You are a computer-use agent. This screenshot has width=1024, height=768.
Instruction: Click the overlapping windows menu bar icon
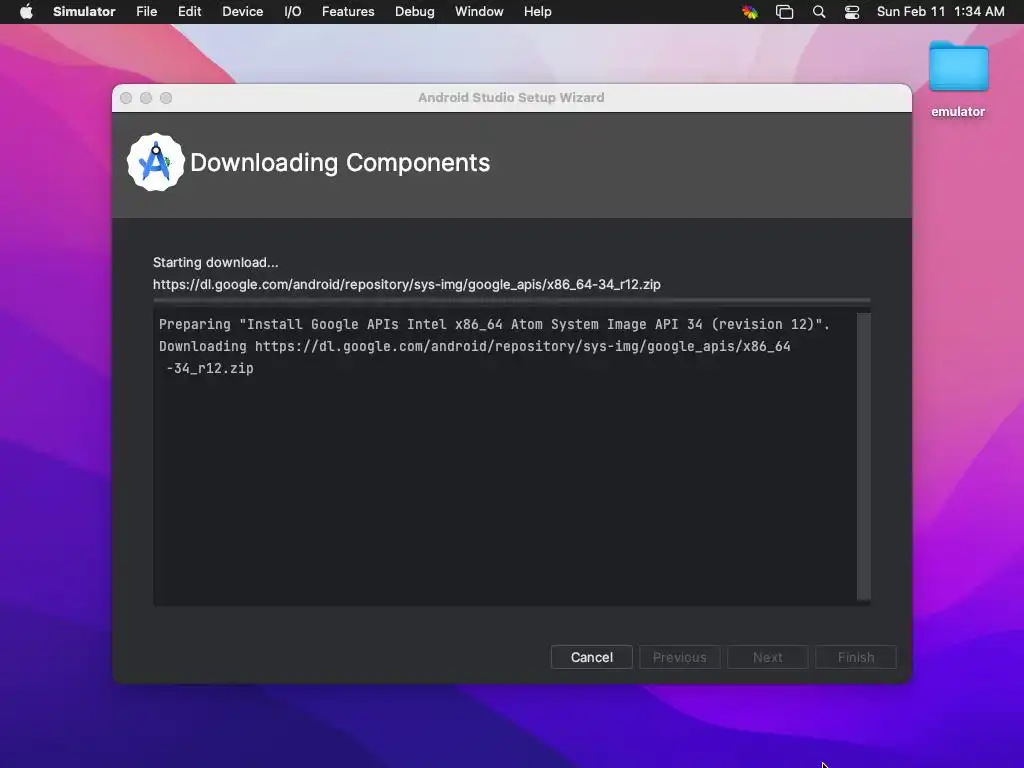click(784, 12)
